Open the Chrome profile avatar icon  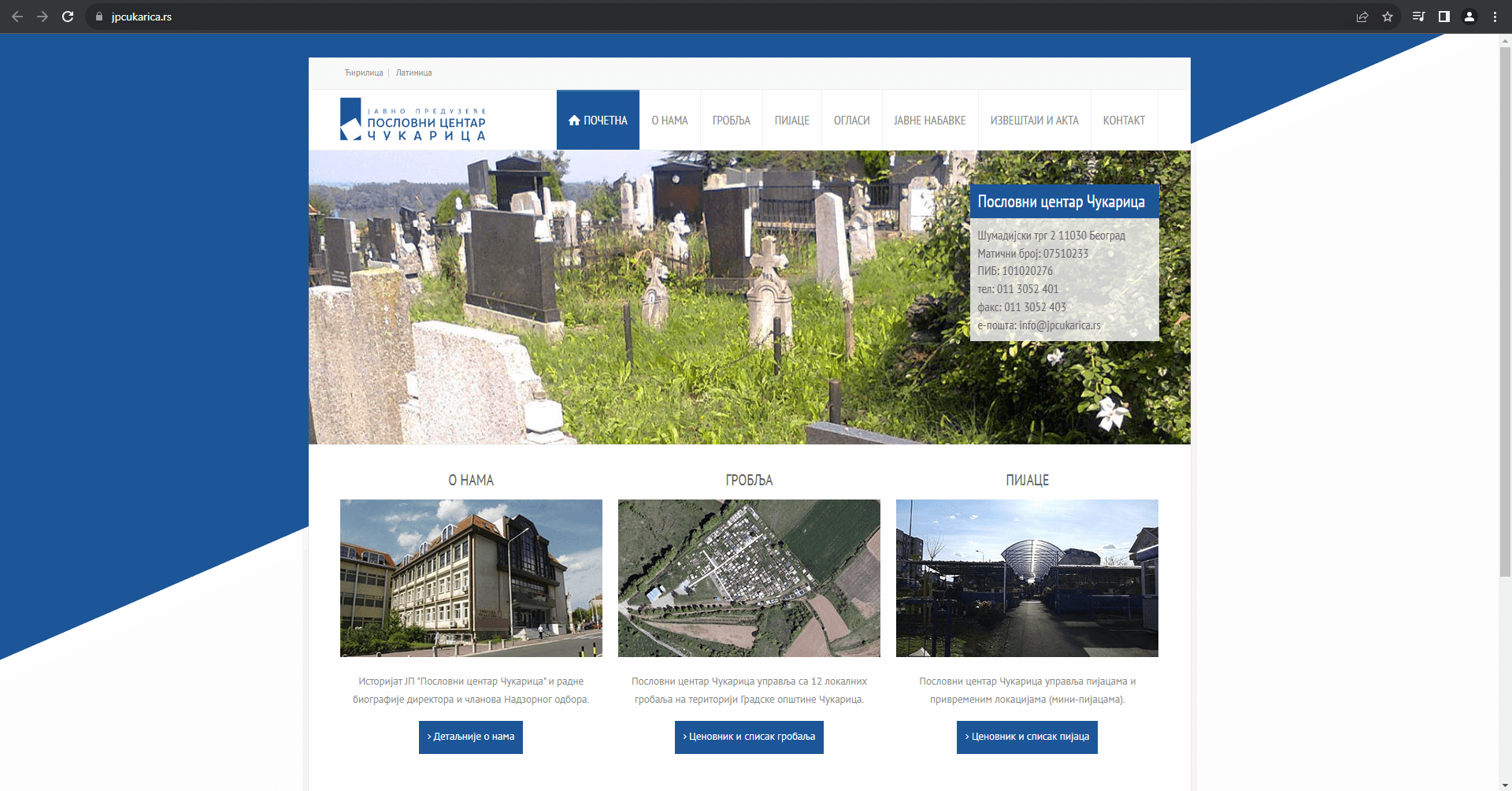(x=1469, y=17)
